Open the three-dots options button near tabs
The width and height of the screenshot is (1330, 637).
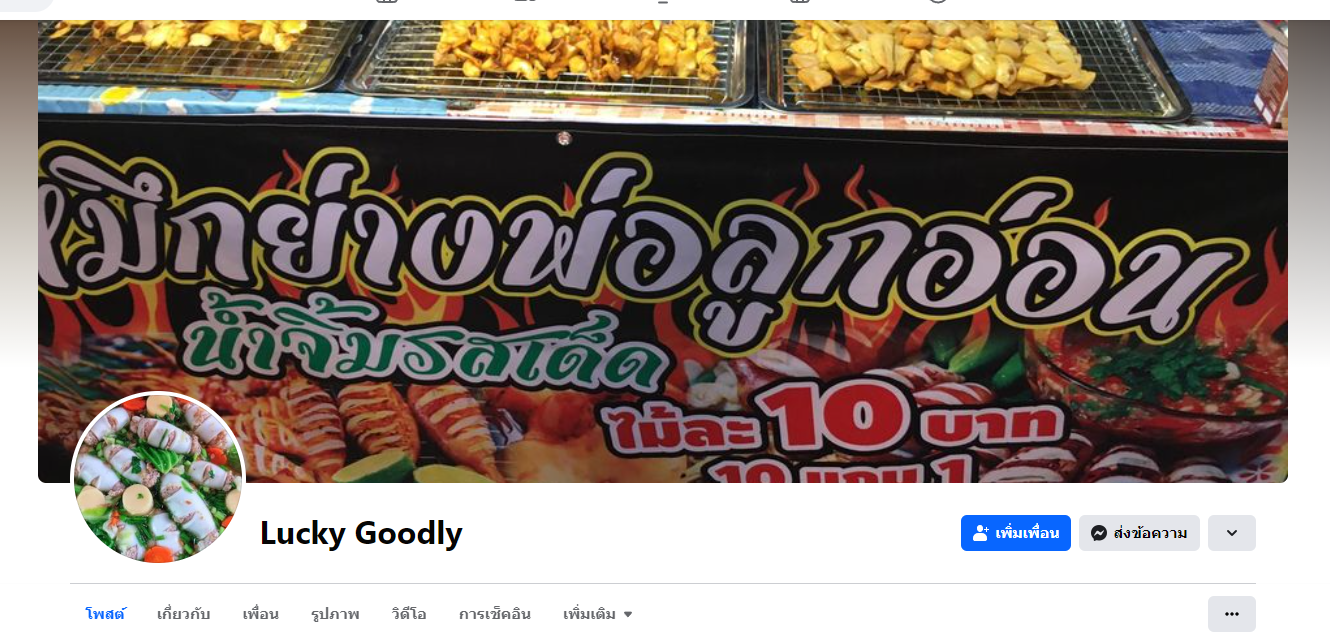coord(1232,614)
